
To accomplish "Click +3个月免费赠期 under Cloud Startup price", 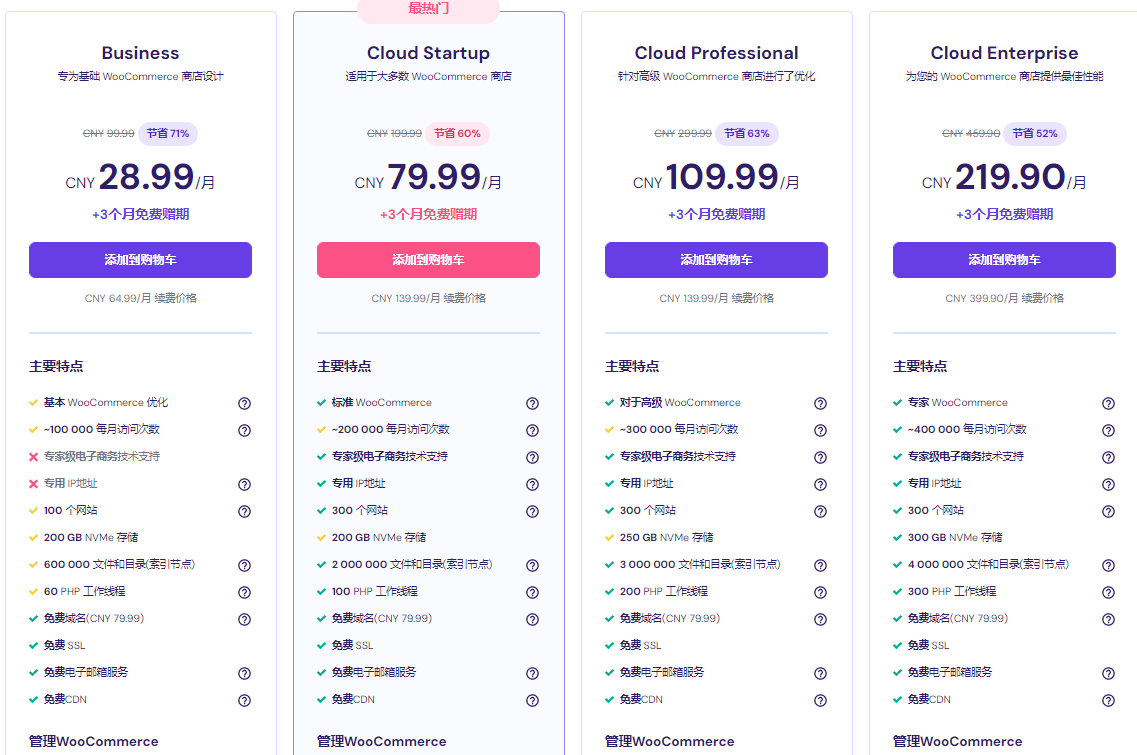I will [428, 215].
